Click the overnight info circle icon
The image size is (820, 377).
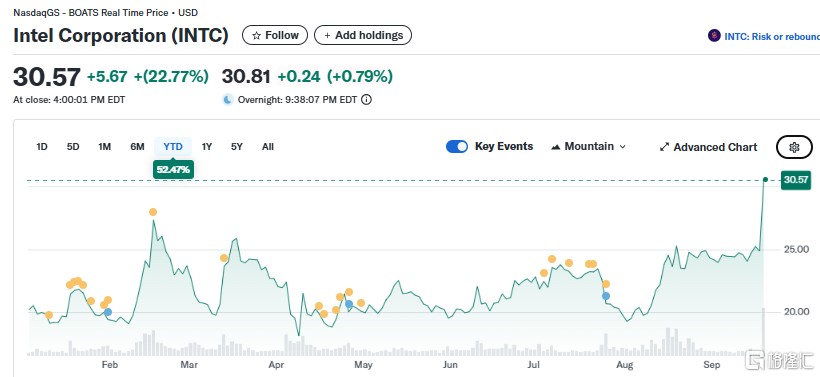367,99
